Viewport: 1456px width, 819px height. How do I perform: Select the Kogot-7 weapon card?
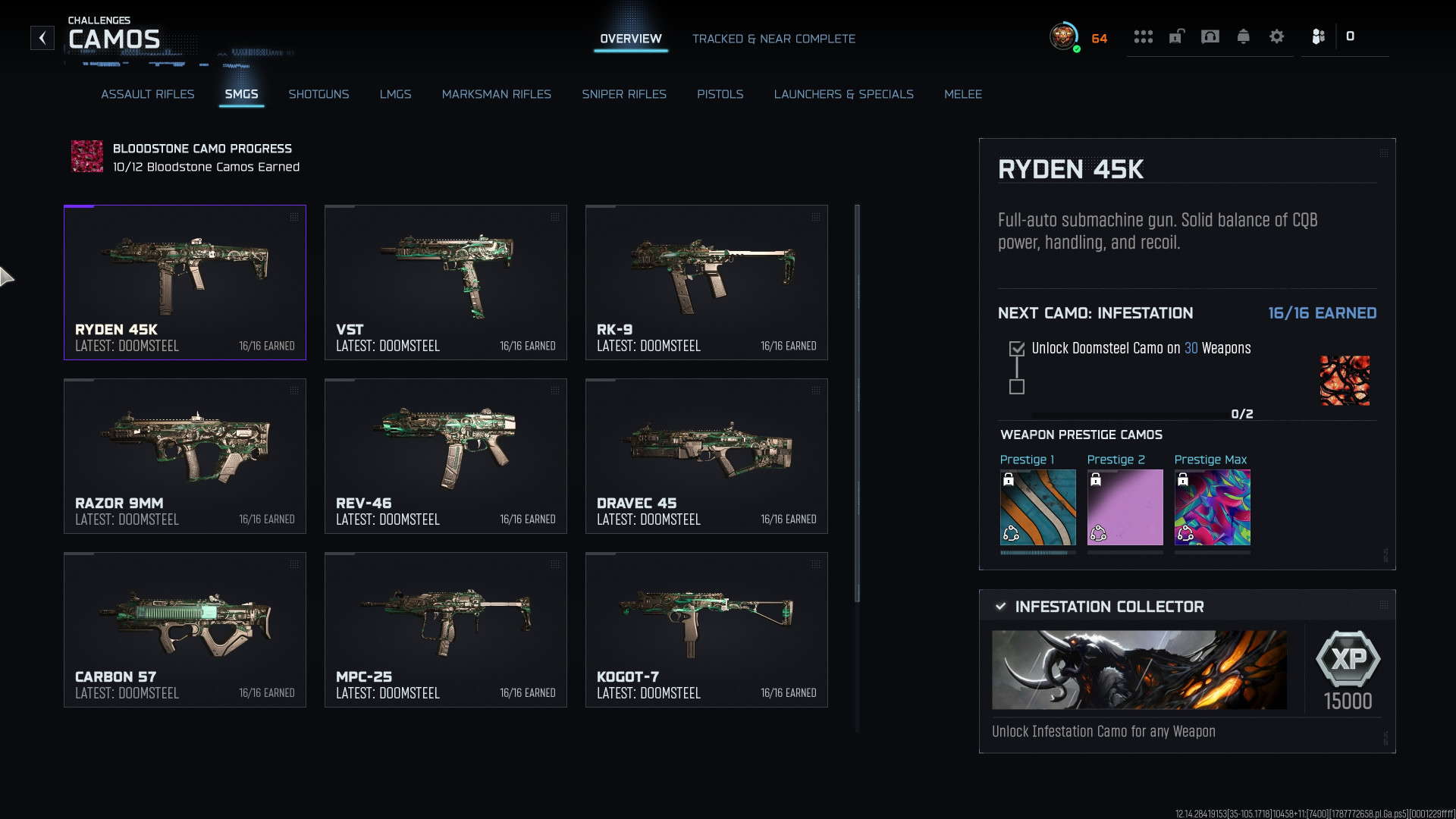(707, 629)
